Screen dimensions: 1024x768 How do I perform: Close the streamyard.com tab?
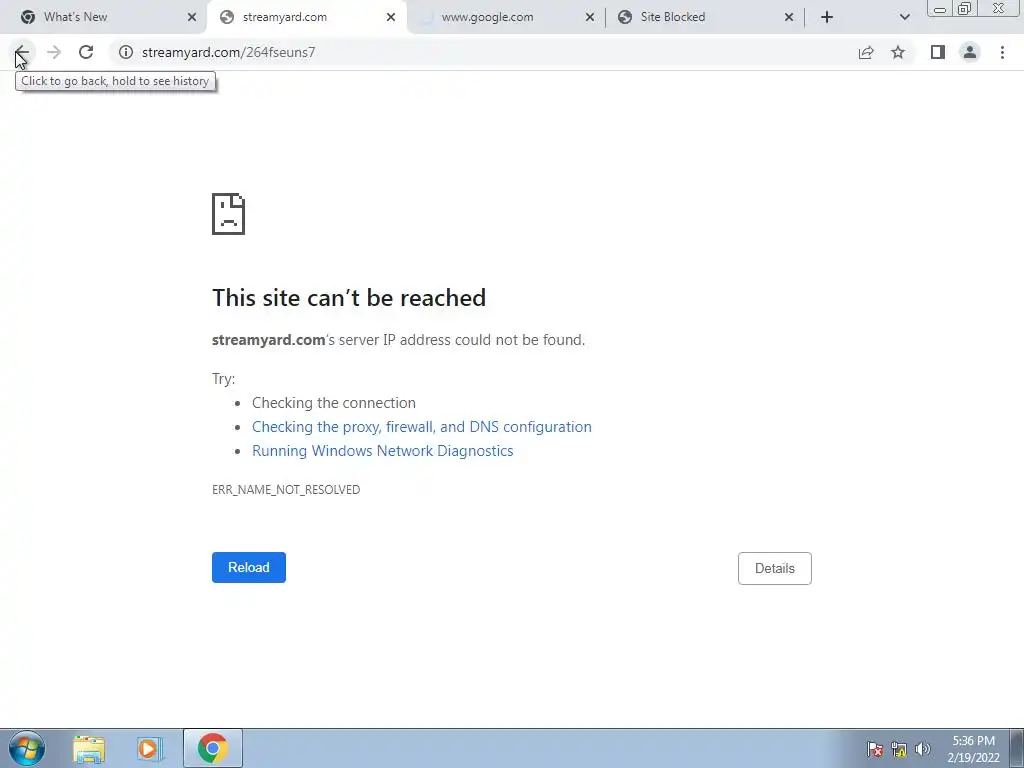[x=391, y=17]
